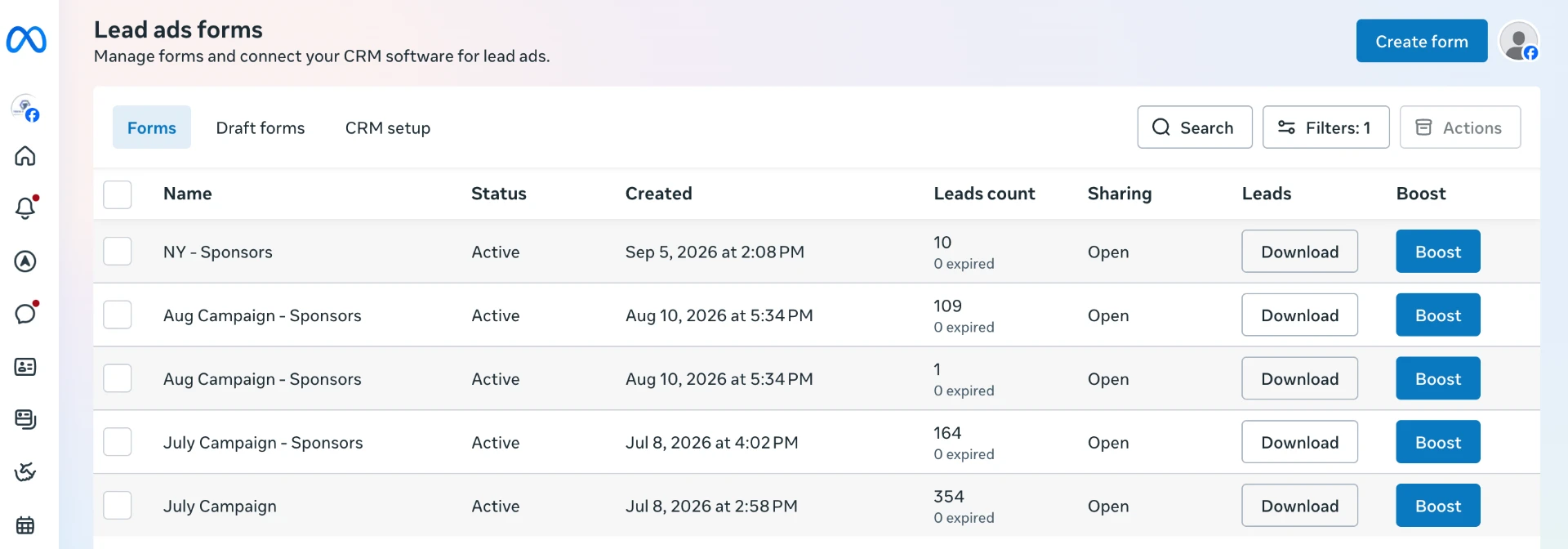Switch to the CRM setup tab

point(388,127)
